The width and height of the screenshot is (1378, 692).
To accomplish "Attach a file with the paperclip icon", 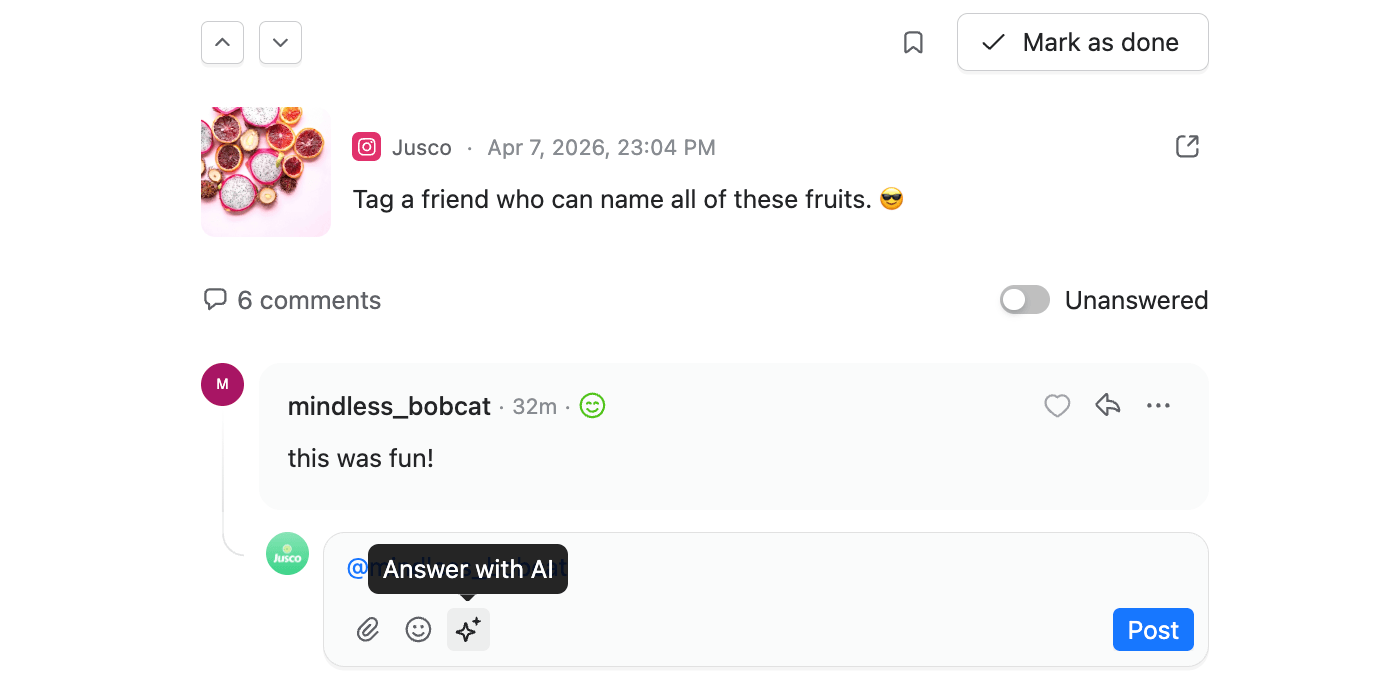I will point(368,630).
